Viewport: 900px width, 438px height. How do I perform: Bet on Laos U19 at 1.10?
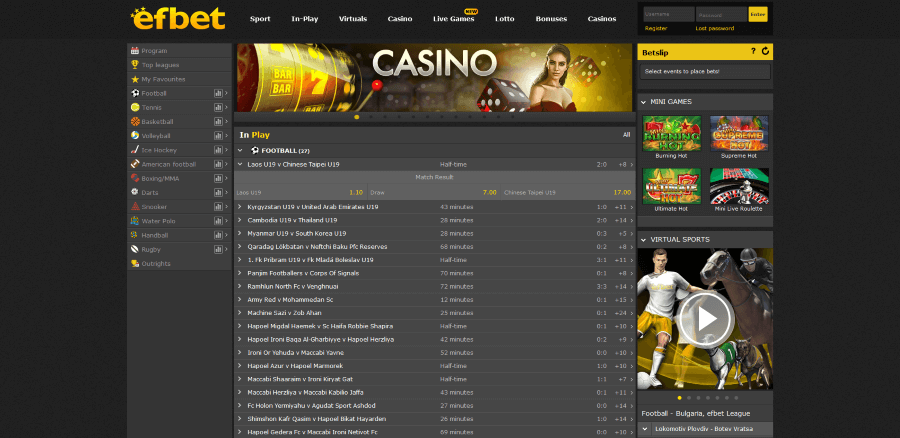click(300, 192)
